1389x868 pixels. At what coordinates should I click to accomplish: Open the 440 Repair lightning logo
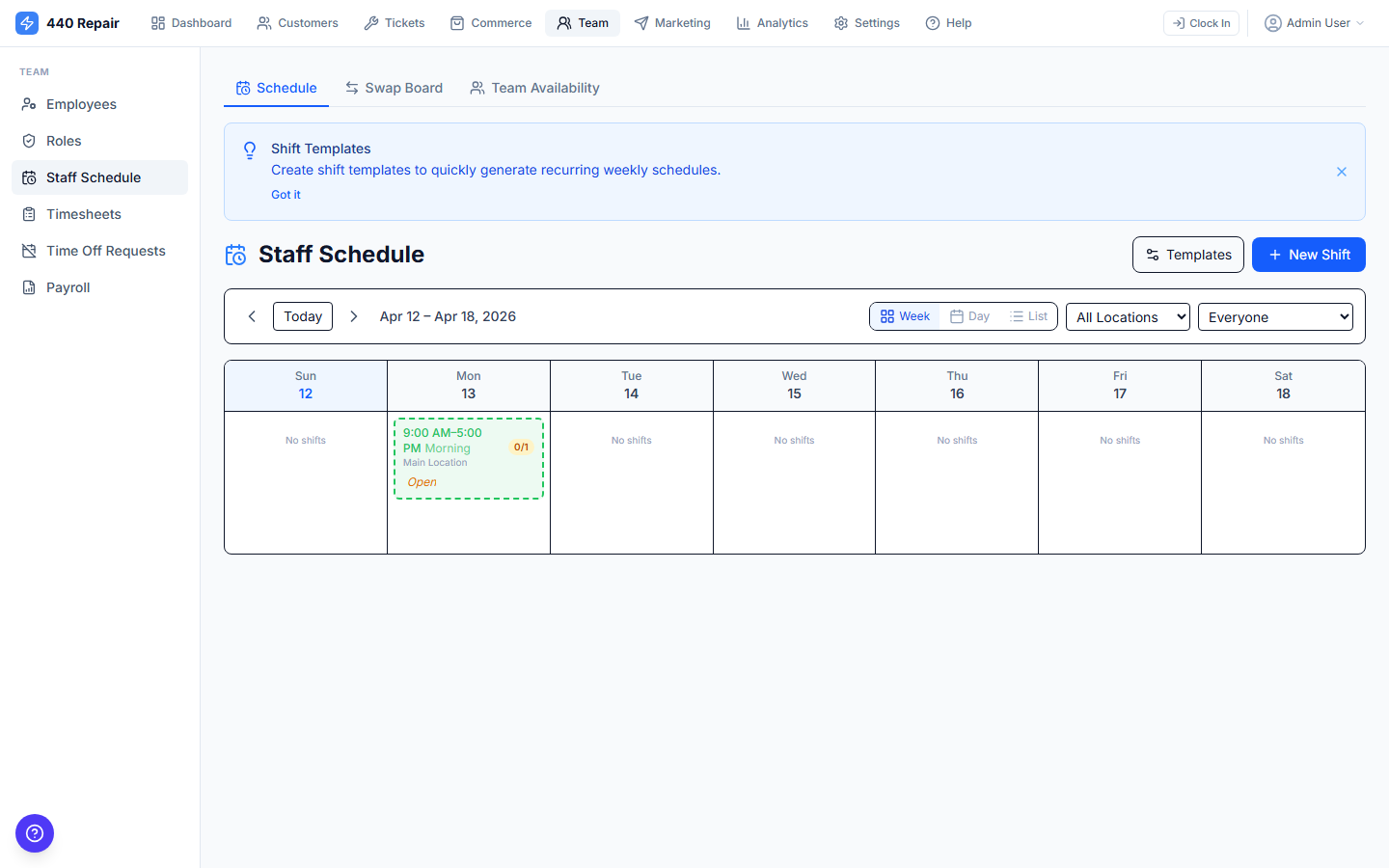27,22
